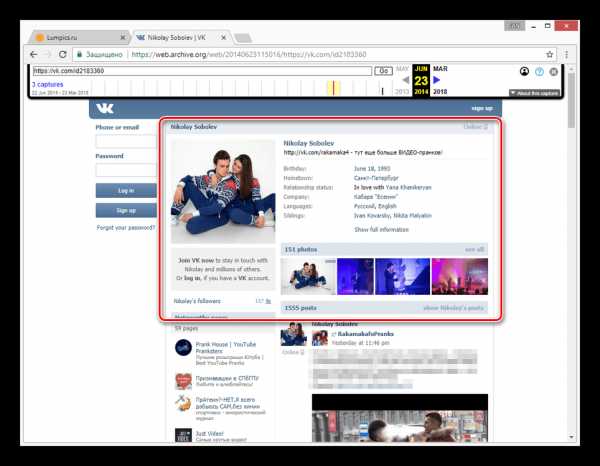Open Wayback Machine help icon
This screenshot has height=466, width=600.
[539, 72]
